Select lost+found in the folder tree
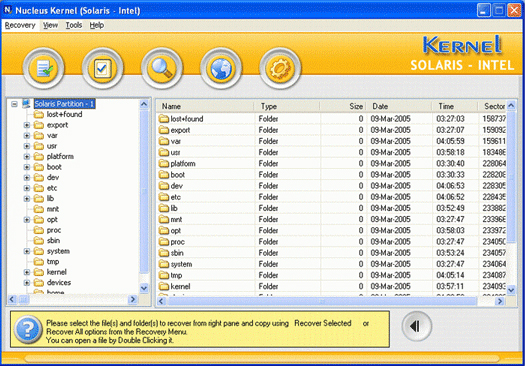Viewport: 525px width, 366px height. [x=64, y=115]
